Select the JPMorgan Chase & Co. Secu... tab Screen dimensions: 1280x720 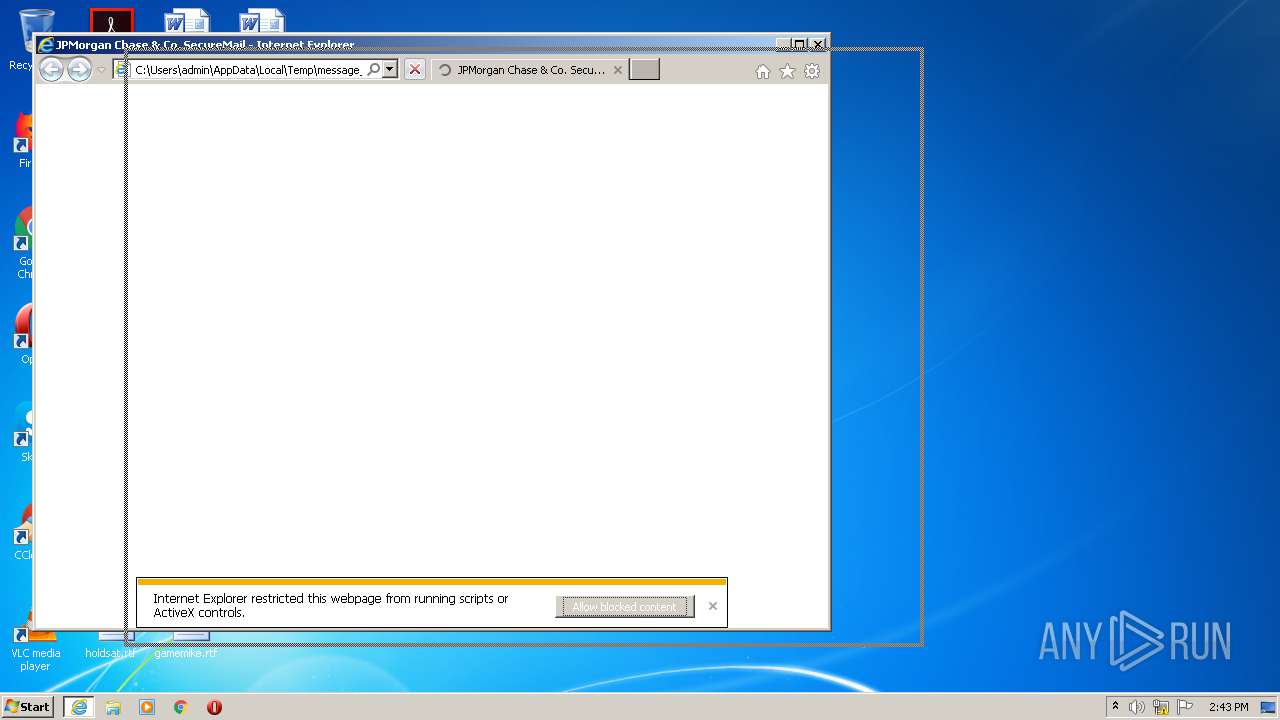(x=530, y=70)
